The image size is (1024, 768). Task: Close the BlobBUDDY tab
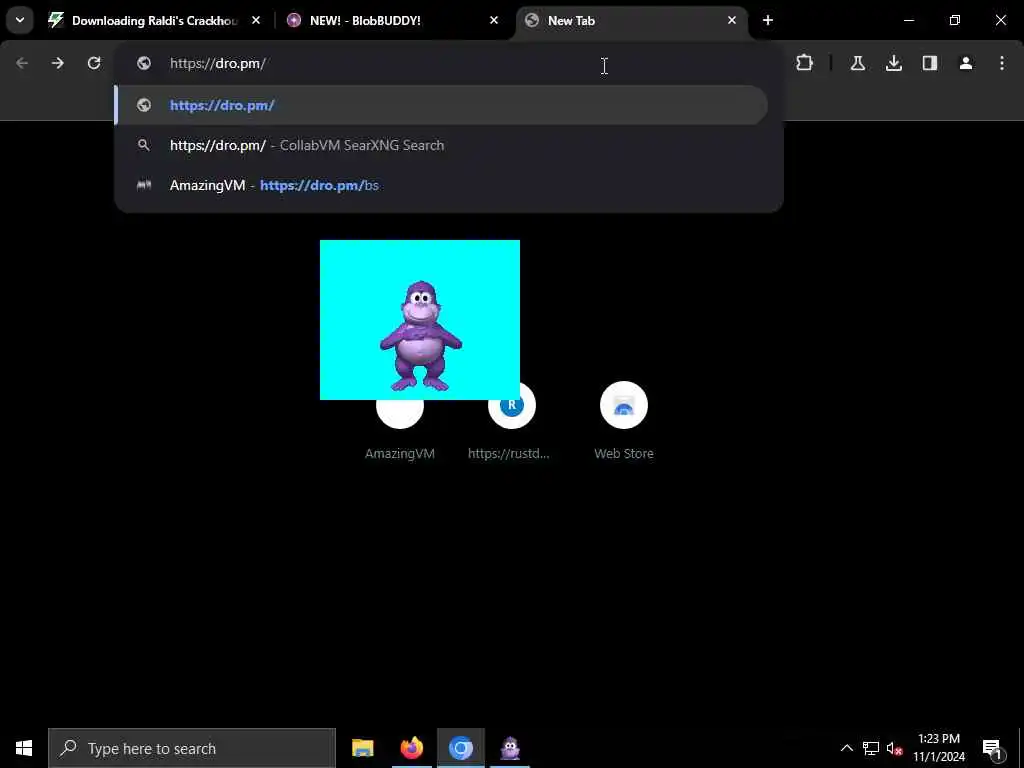(494, 21)
